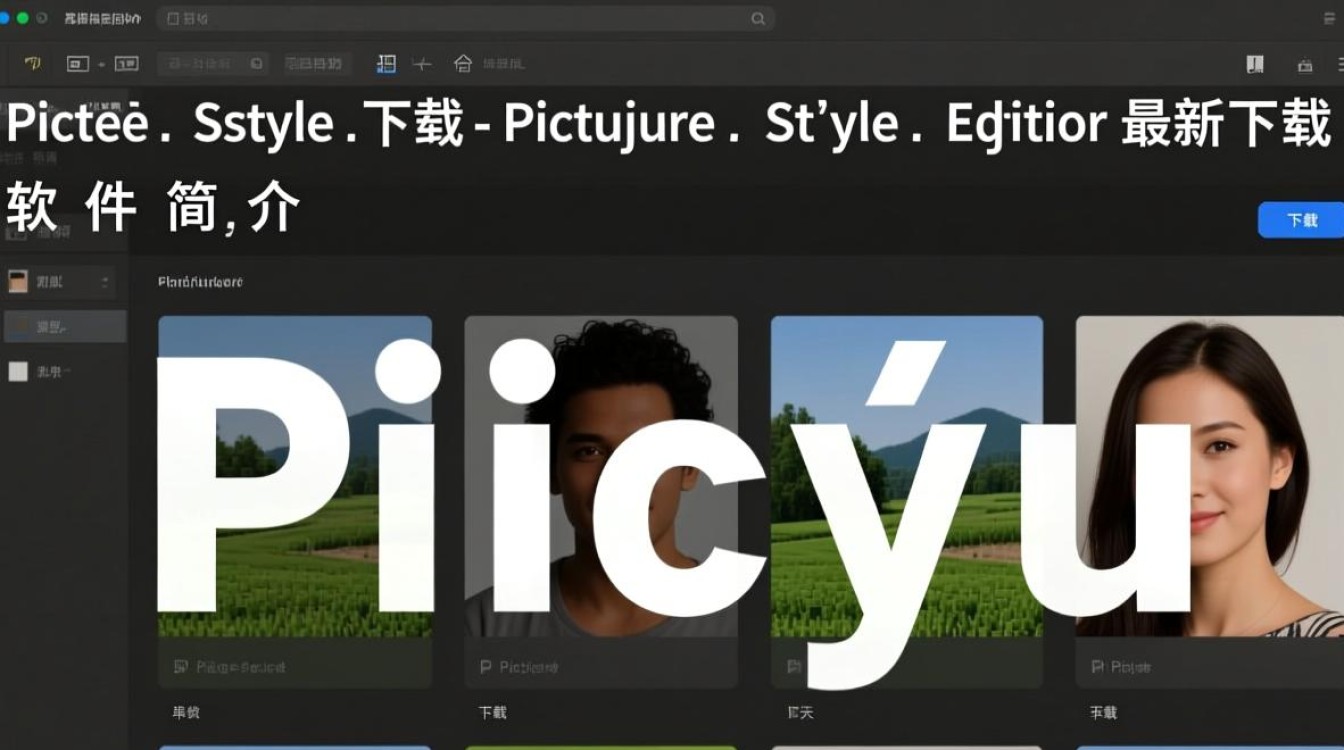Viewport: 1344px width, 750px height.
Task: Click the green macOS zoom button
Action: pyautogui.click(x=21, y=18)
